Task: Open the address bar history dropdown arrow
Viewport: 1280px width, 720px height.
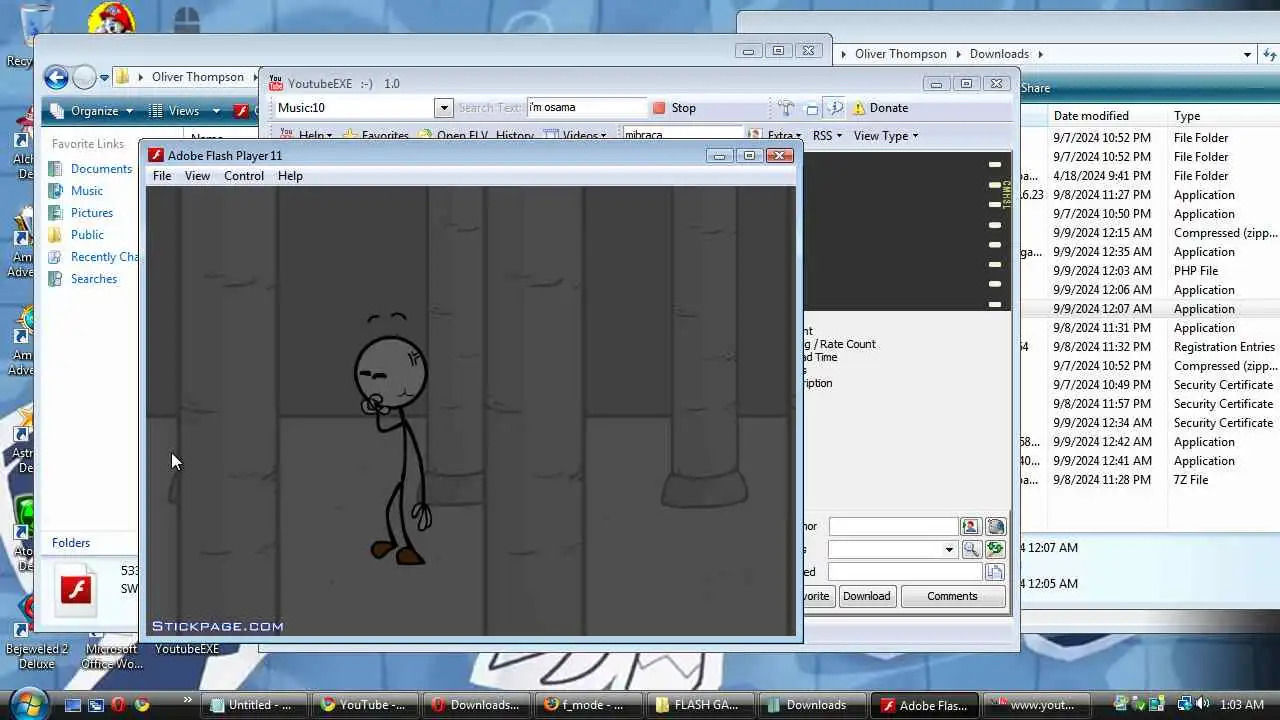Action: (x=1247, y=54)
